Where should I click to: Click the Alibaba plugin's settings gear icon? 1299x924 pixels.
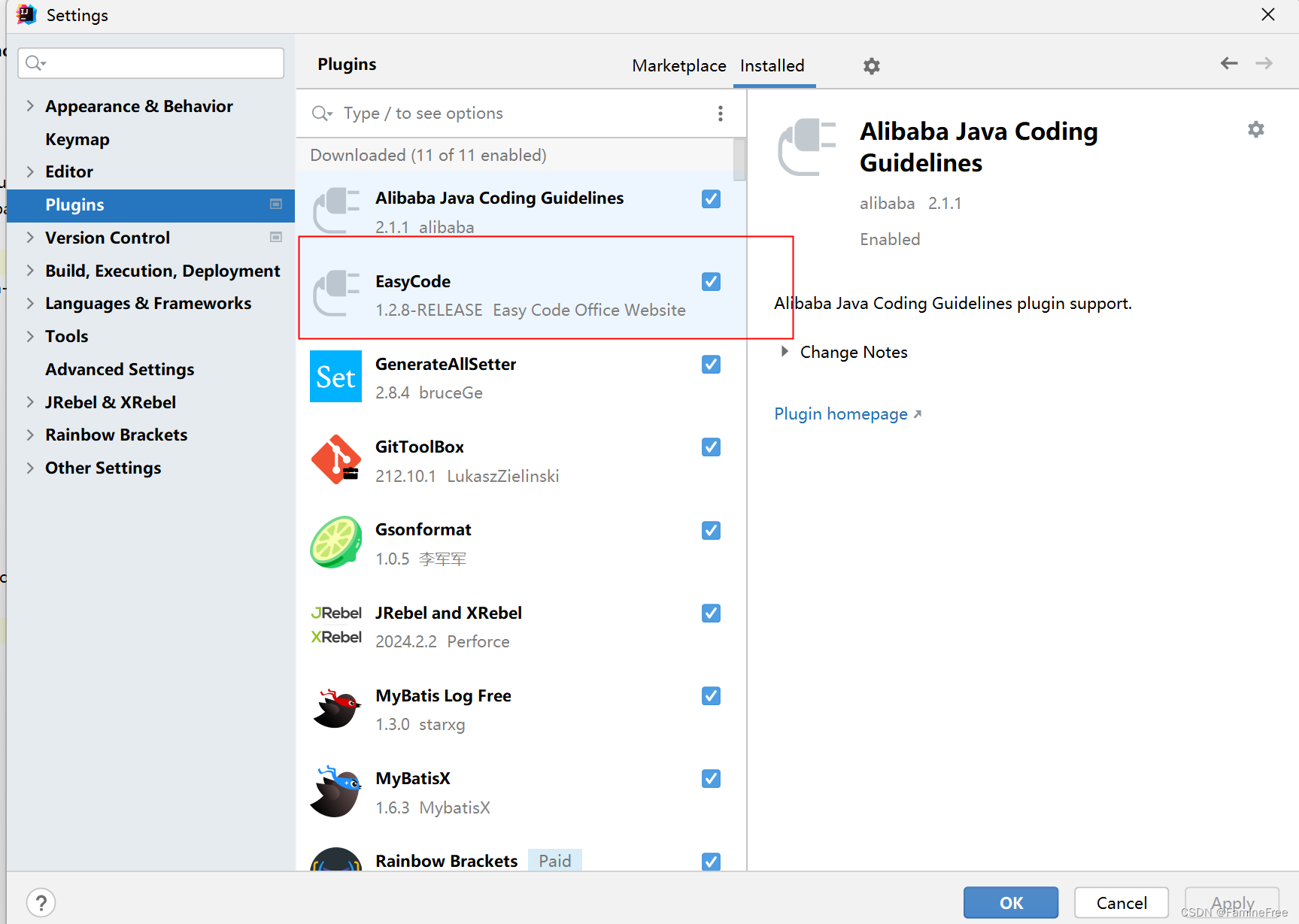point(1256,129)
